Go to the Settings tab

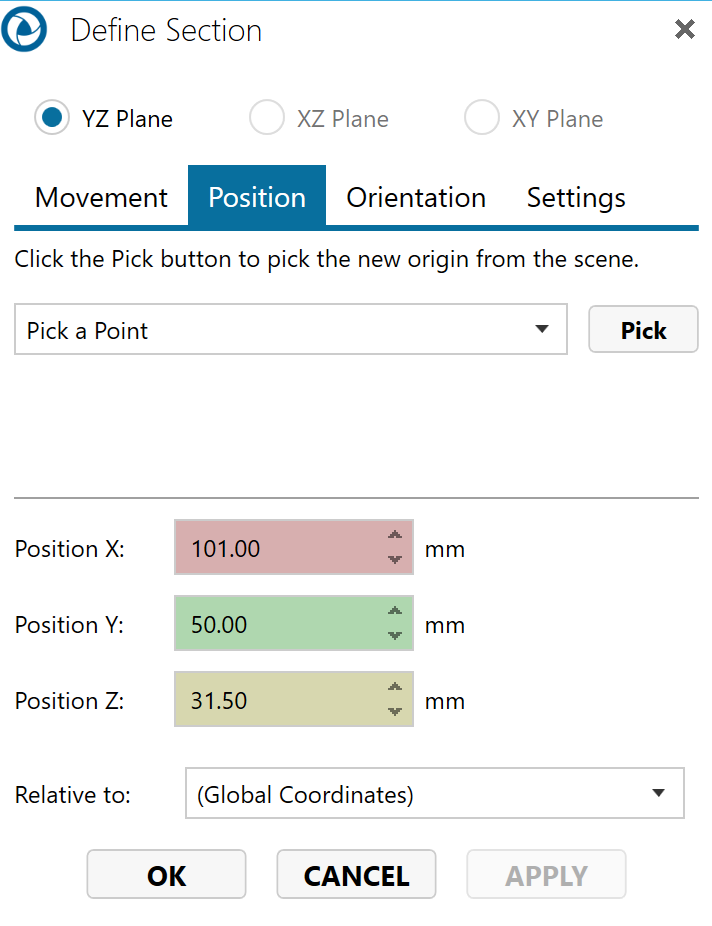576,197
